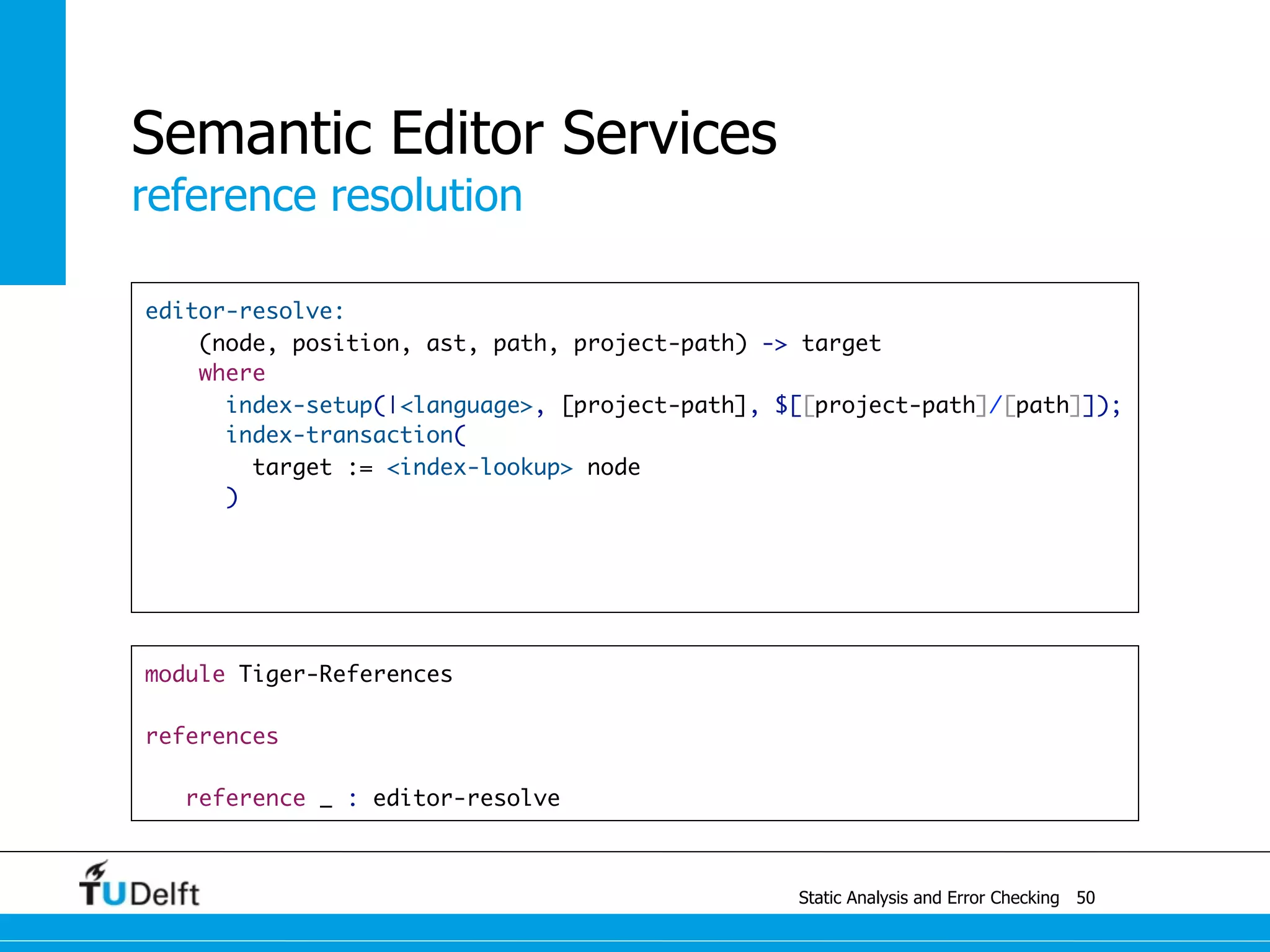The image size is (1270, 952).
Task: Click editor-resolve in the references box
Action: (466, 798)
